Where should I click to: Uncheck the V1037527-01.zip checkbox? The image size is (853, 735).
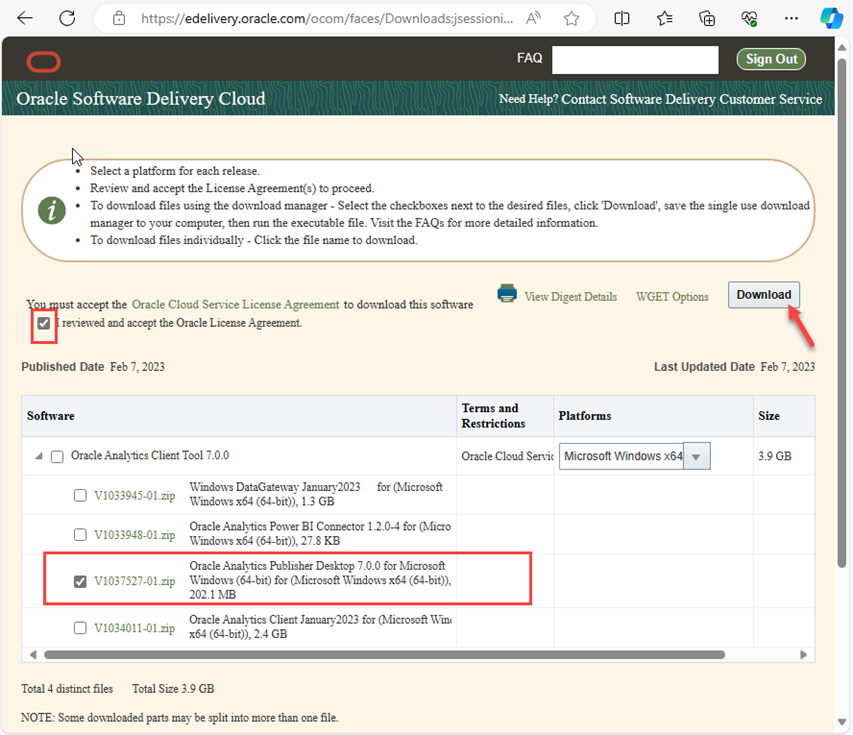tap(80, 581)
